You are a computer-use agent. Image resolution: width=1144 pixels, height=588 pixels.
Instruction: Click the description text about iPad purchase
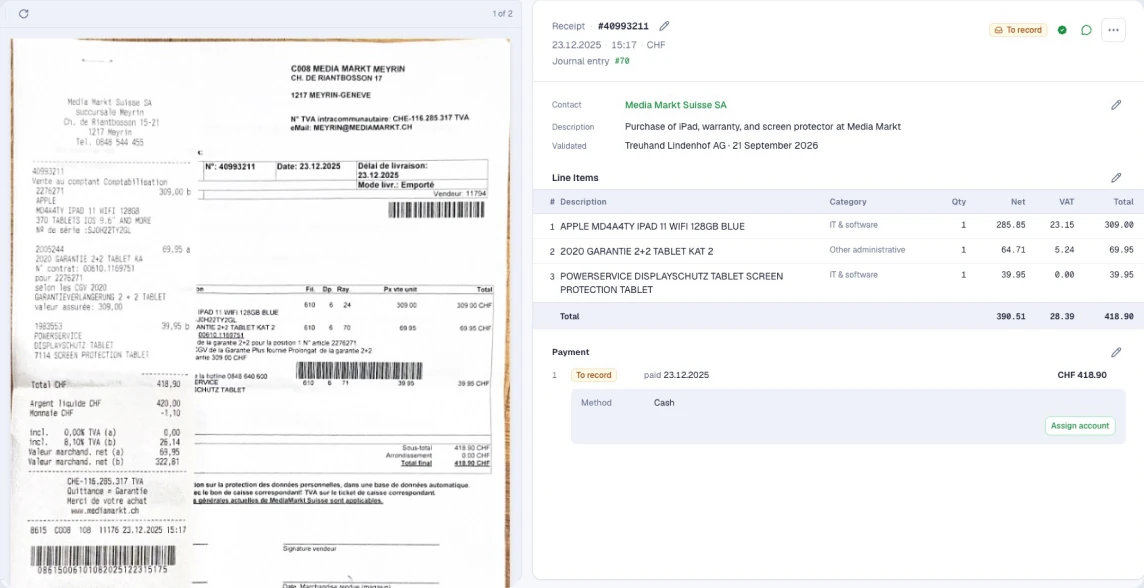[x=762, y=127]
